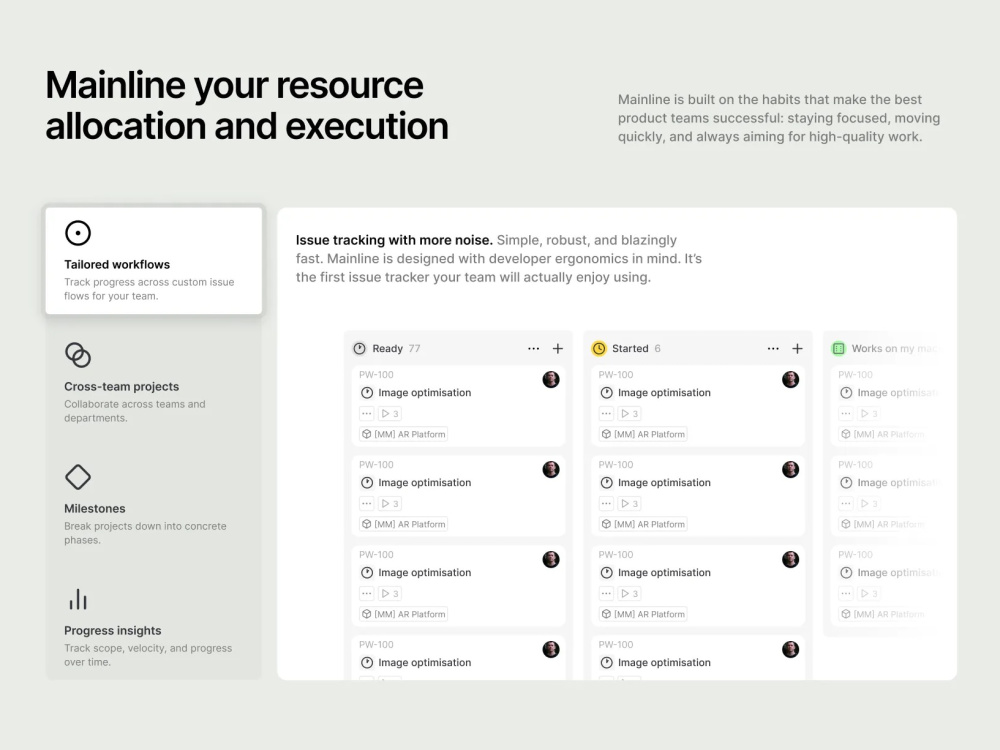Screen dimensions: 1000x750
Task: Open first Image optimisation card in Works column
Action: [886, 406]
